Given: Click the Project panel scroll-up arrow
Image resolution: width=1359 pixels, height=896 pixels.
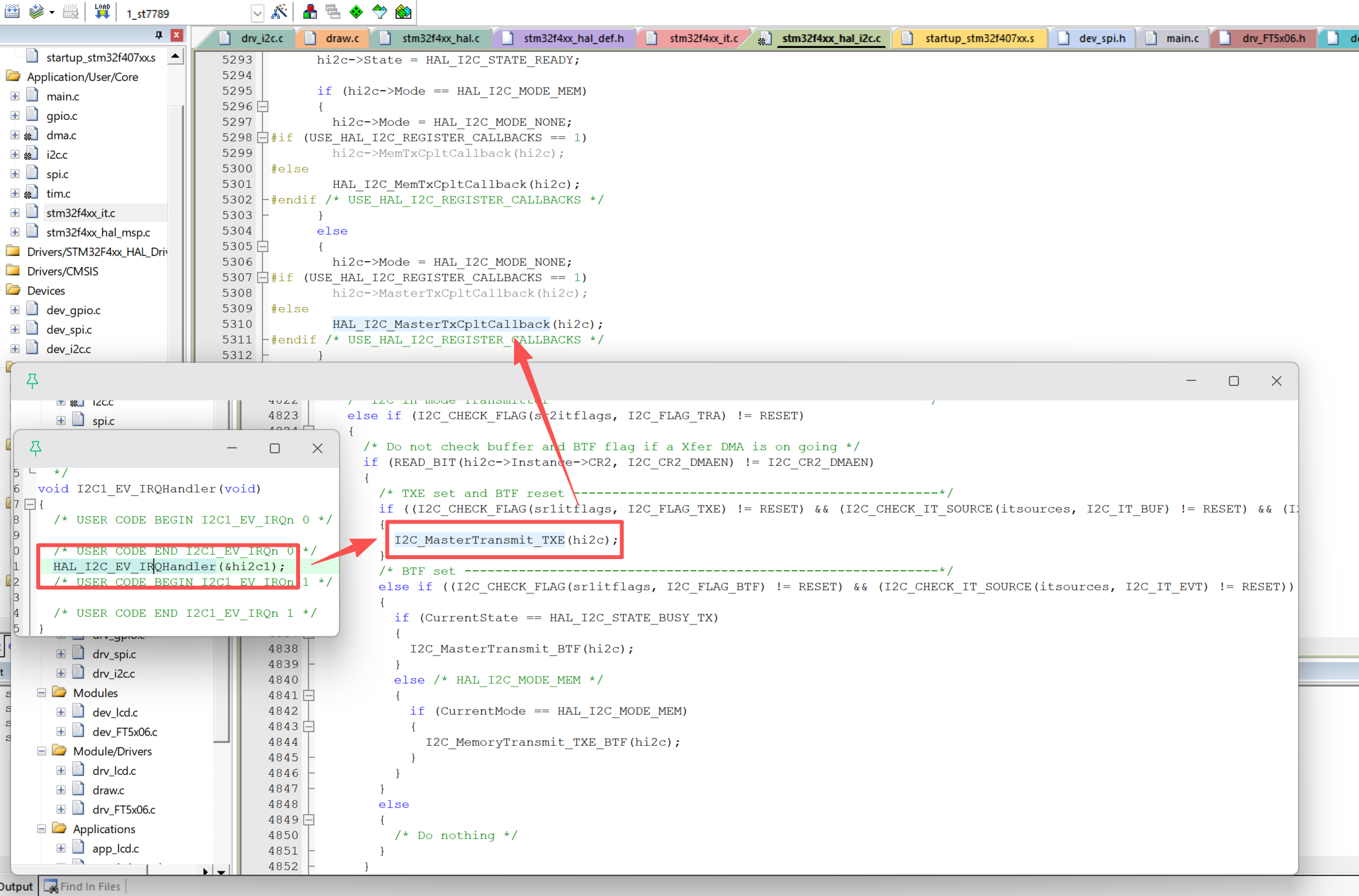Looking at the screenshot, I should pos(175,57).
